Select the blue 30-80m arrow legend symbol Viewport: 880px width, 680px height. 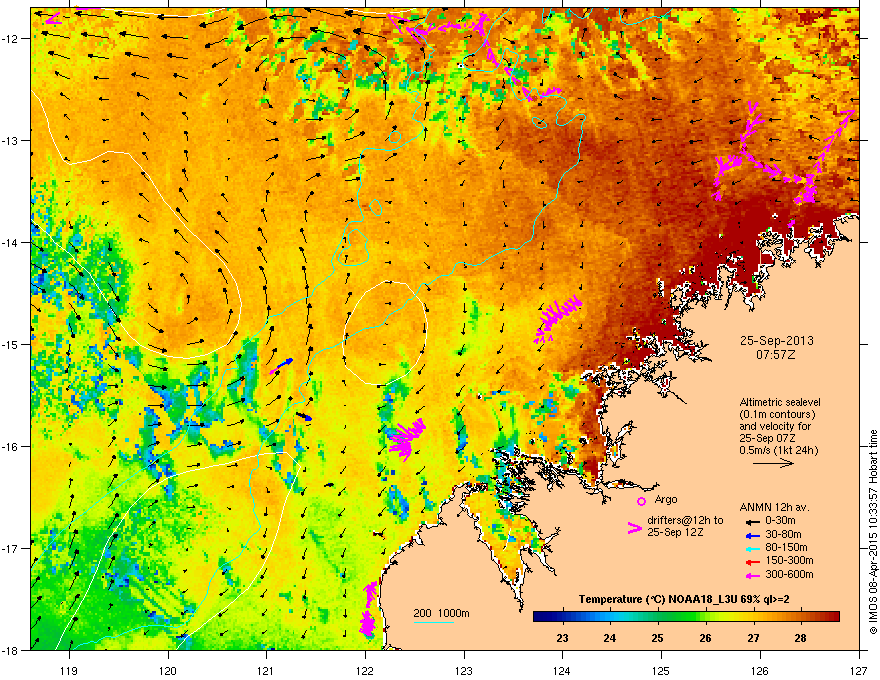(752, 534)
